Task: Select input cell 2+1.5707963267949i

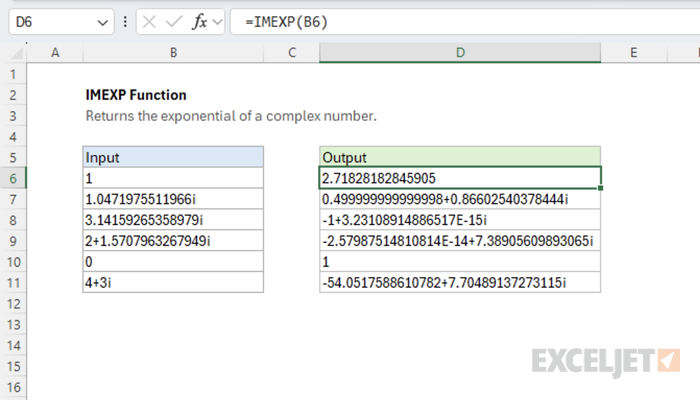Action: pyautogui.click(x=173, y=241)
